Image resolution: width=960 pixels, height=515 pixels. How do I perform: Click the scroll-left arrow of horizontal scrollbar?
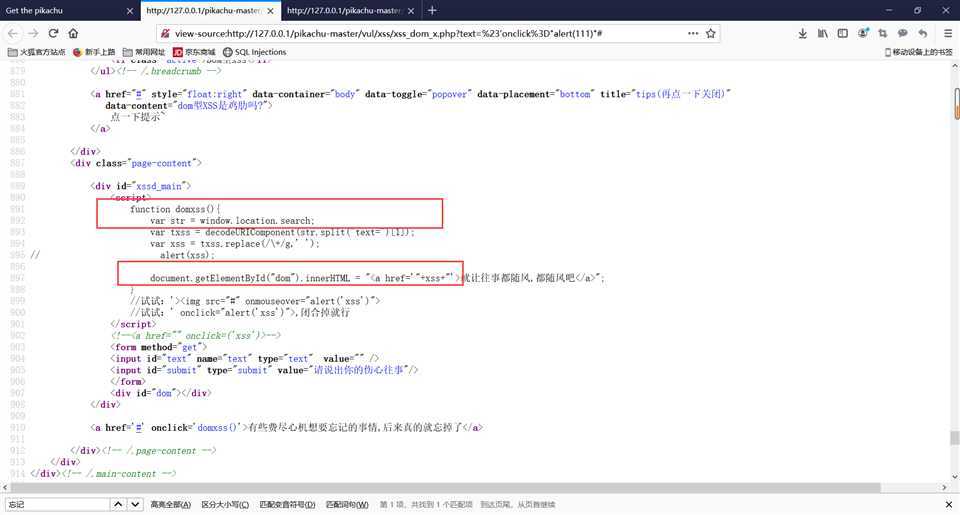click(5, 487)
